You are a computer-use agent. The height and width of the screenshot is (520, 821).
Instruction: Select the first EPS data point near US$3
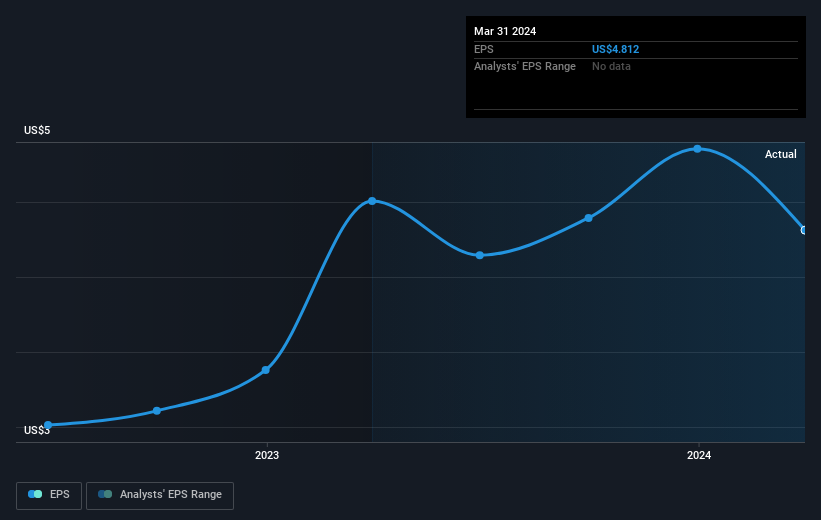click(x=48, y=425)
